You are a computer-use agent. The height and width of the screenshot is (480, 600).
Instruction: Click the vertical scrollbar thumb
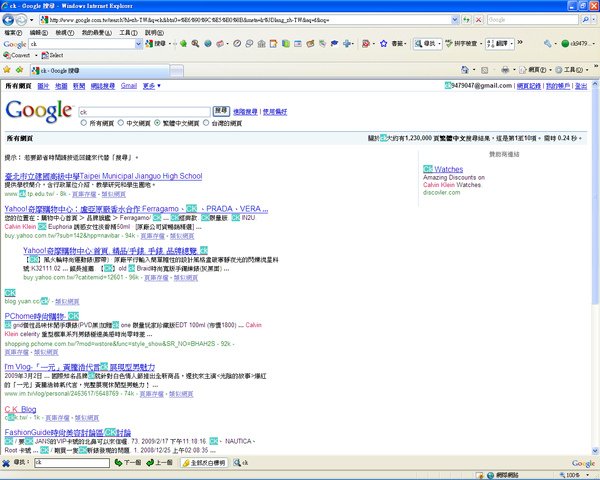(x=595, y=197)
